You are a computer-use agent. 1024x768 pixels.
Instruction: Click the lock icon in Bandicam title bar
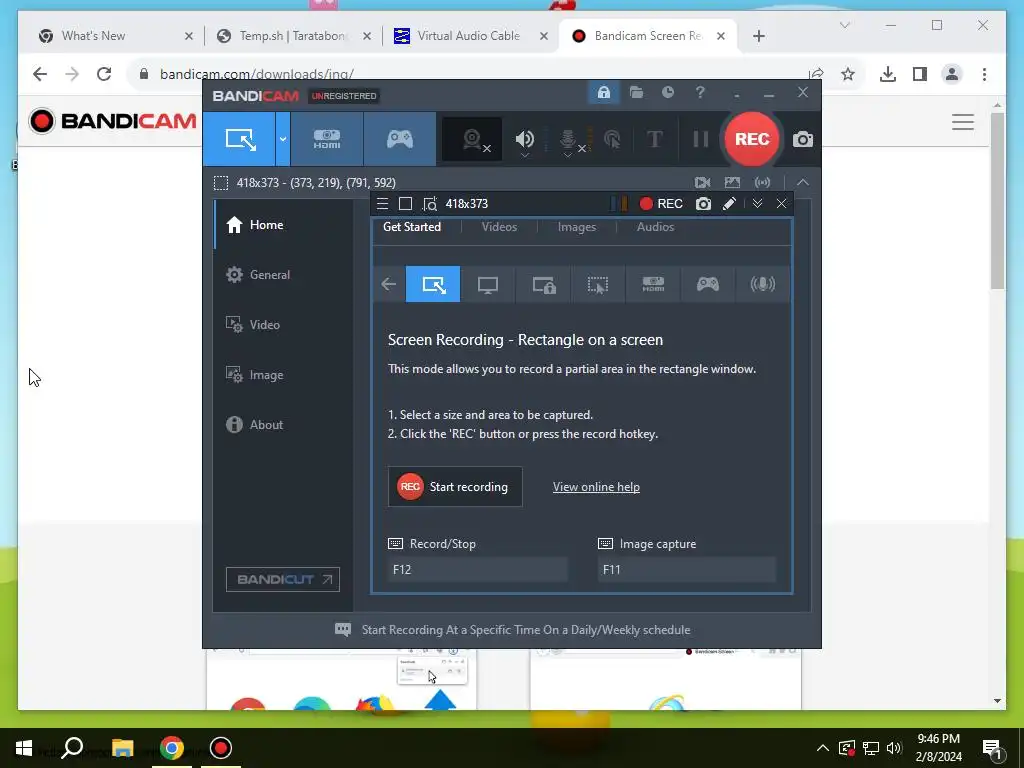tap(603, 93)
